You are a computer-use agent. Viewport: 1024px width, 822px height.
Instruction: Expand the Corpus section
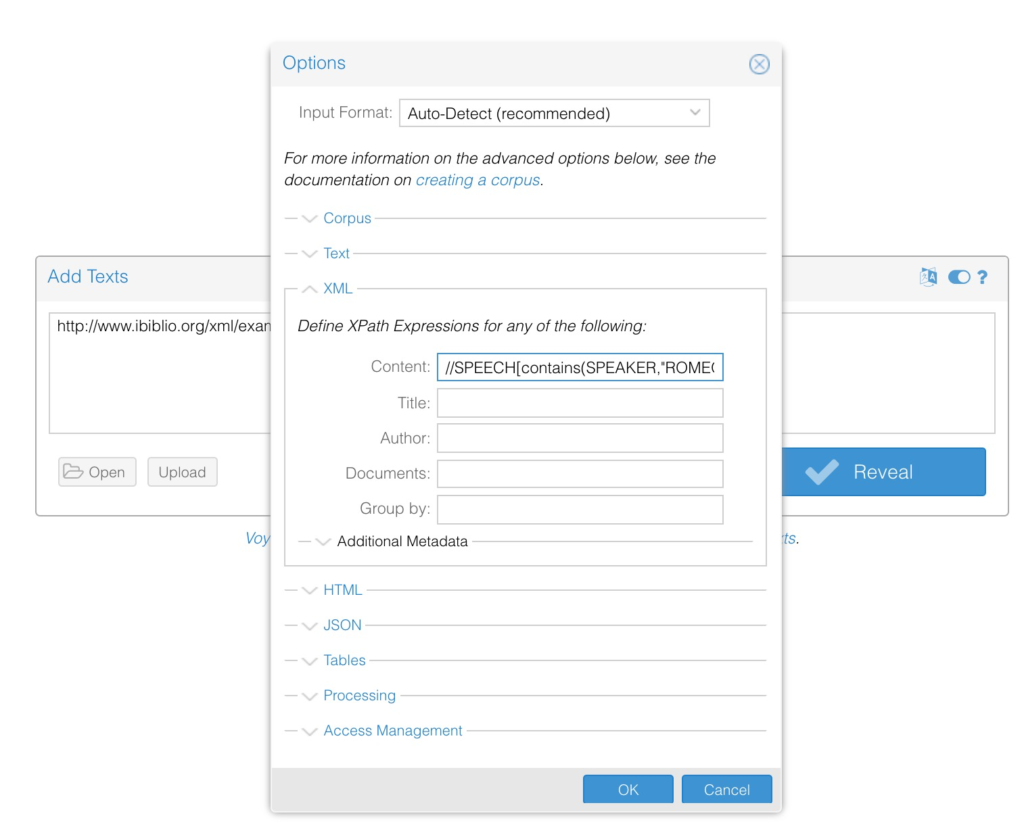point(347,218)
